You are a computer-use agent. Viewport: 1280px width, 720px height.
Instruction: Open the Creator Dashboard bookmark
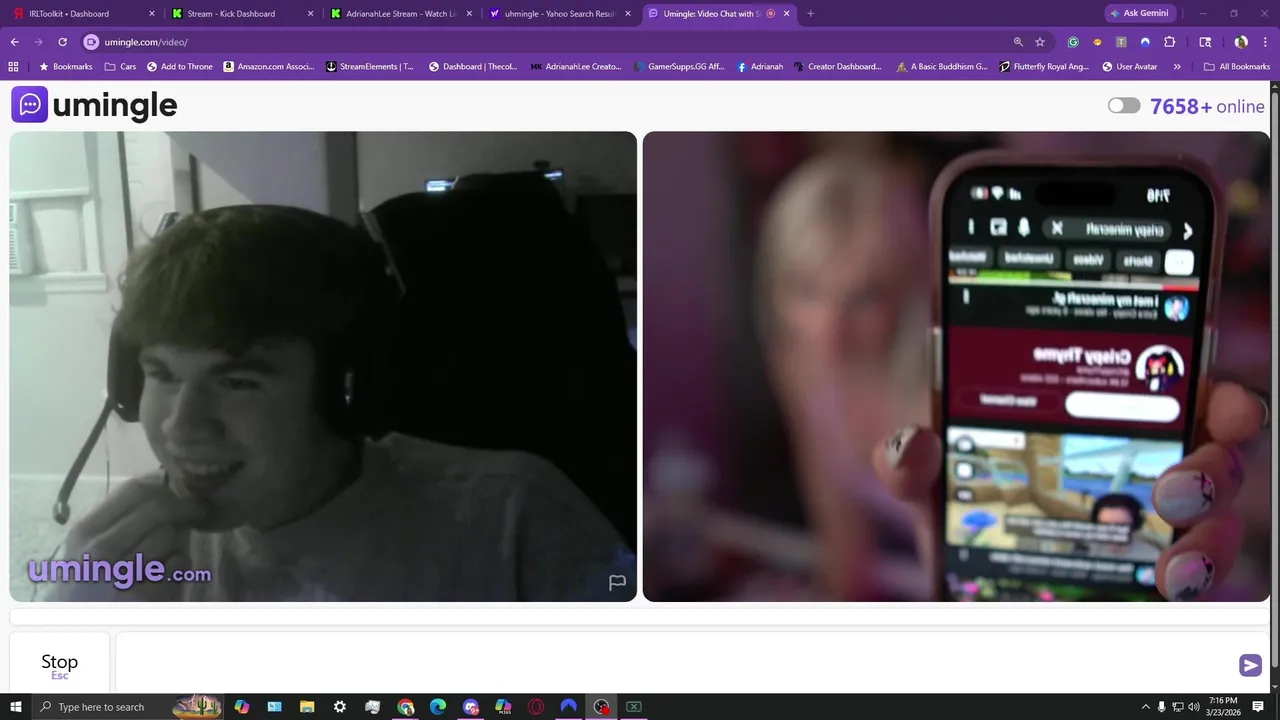tap(838, 67)
